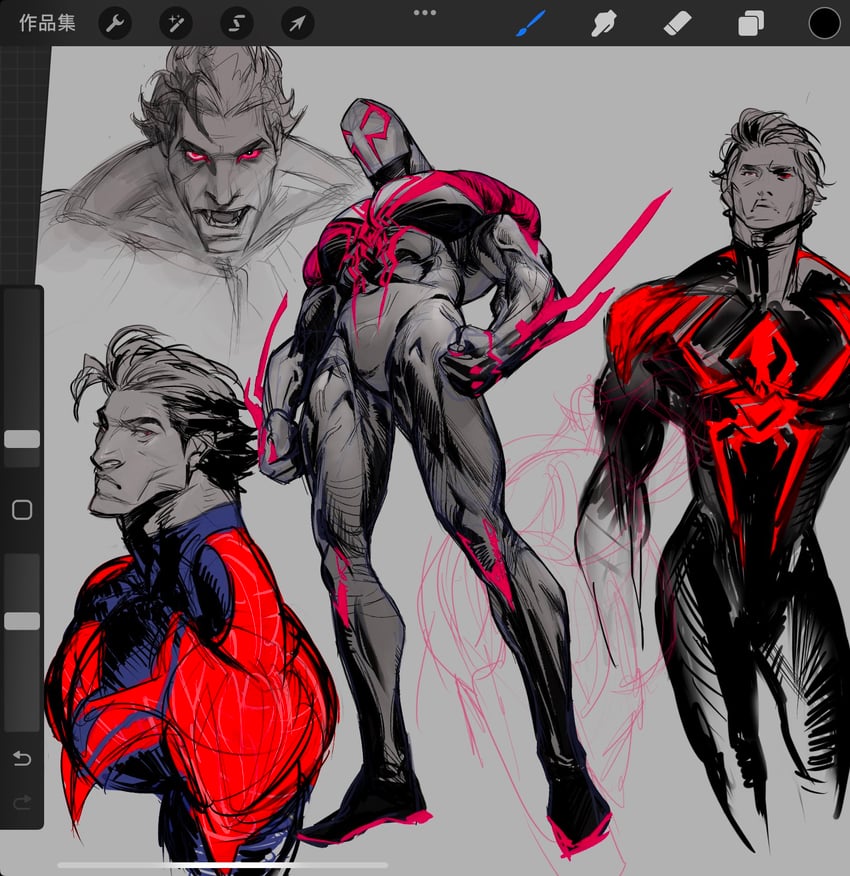The width and height of the screenshot is (850, 876).
Task: Select the Smudge finger tool
Action: pos(604,24)
